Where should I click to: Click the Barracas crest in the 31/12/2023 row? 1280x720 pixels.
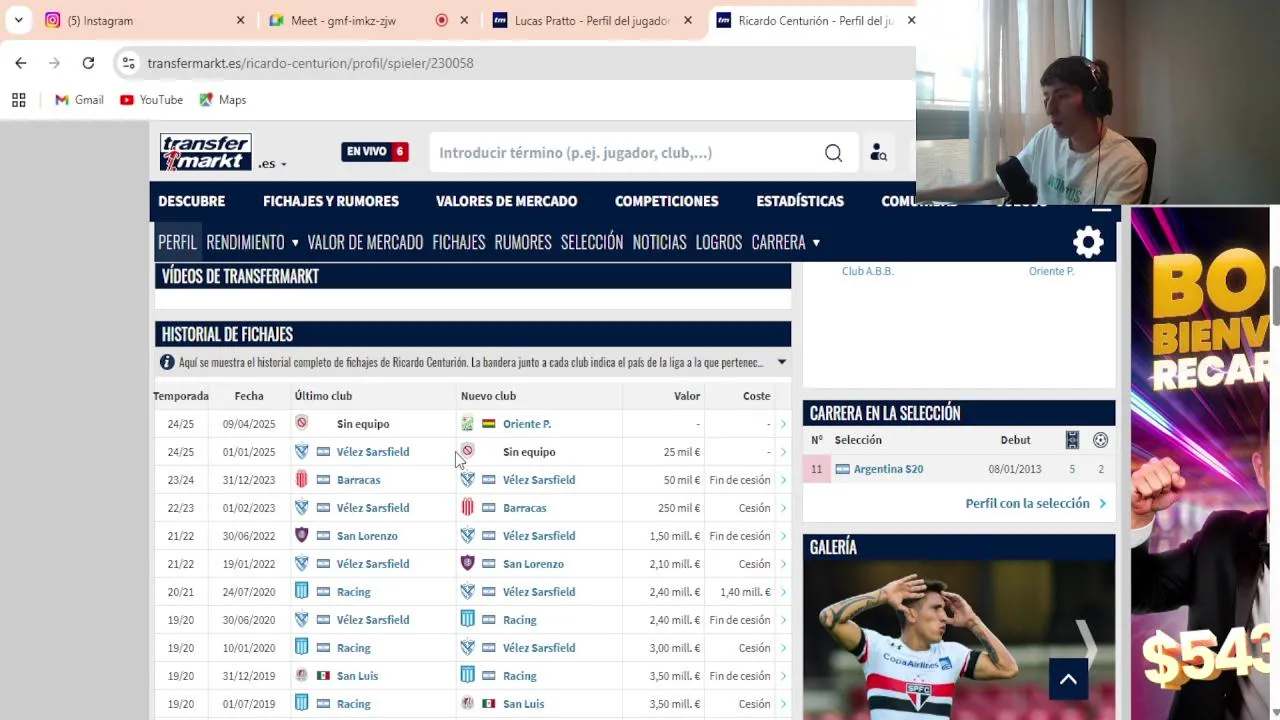pyautogui.click(x=301, y=480)
